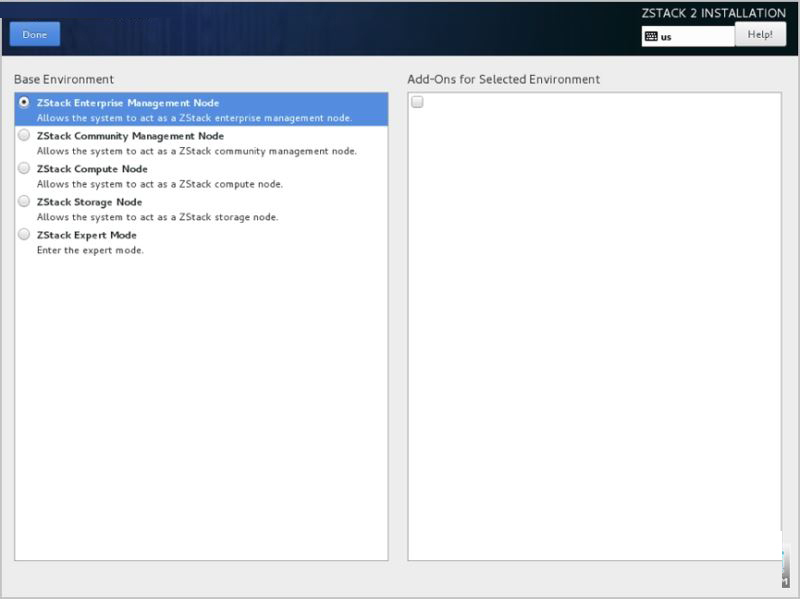Select the ZStack Storage Node radio button
The image size is (800, 599).
pos(23,202)
